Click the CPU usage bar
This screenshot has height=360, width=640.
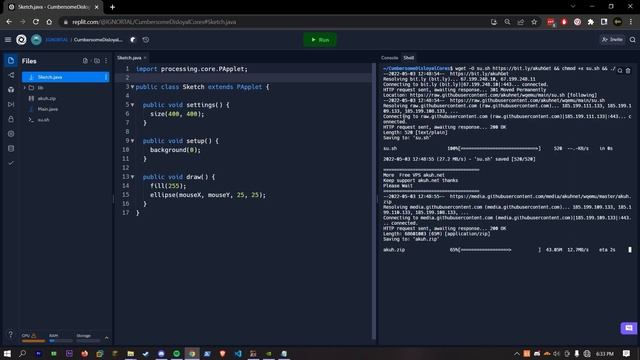[x=33, y=340]
